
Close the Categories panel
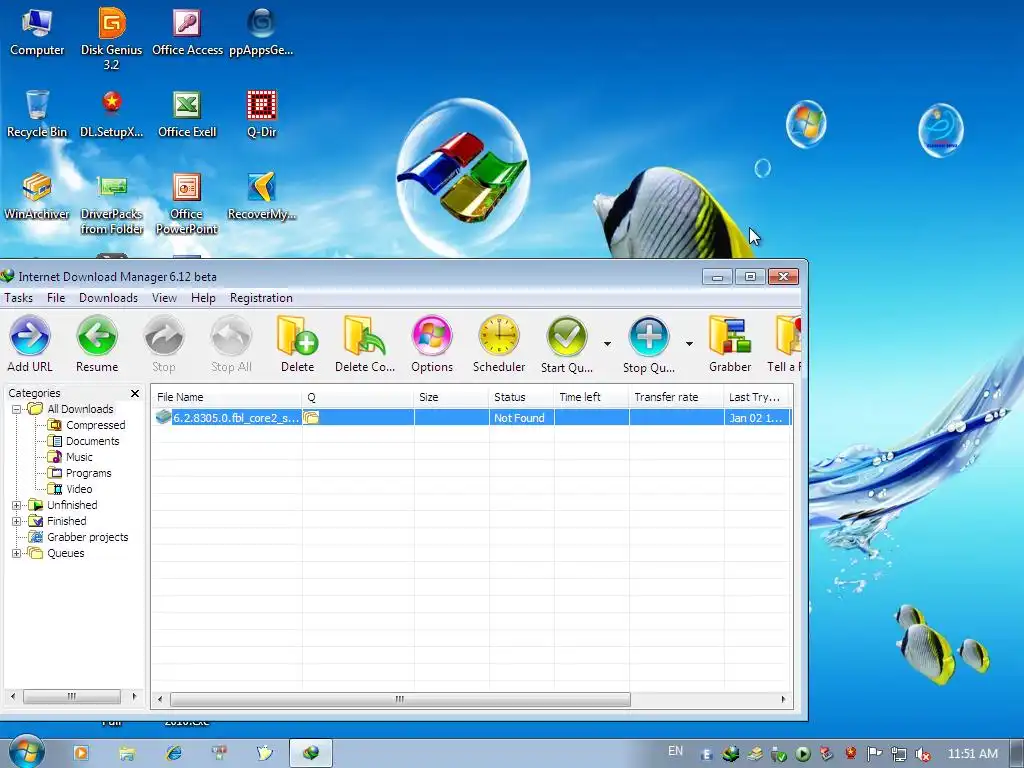click(x=135, y=393)
